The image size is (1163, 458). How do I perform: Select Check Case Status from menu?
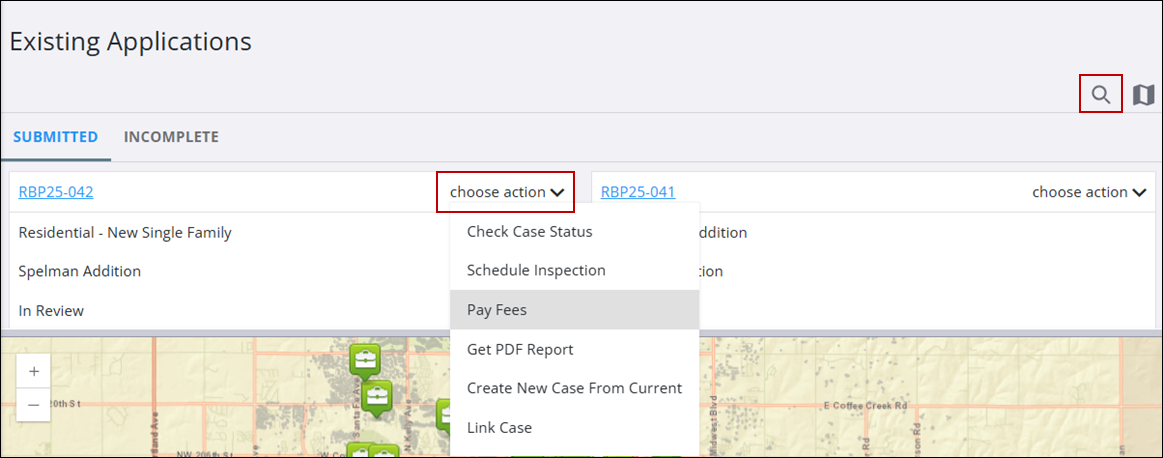(530, 232)
